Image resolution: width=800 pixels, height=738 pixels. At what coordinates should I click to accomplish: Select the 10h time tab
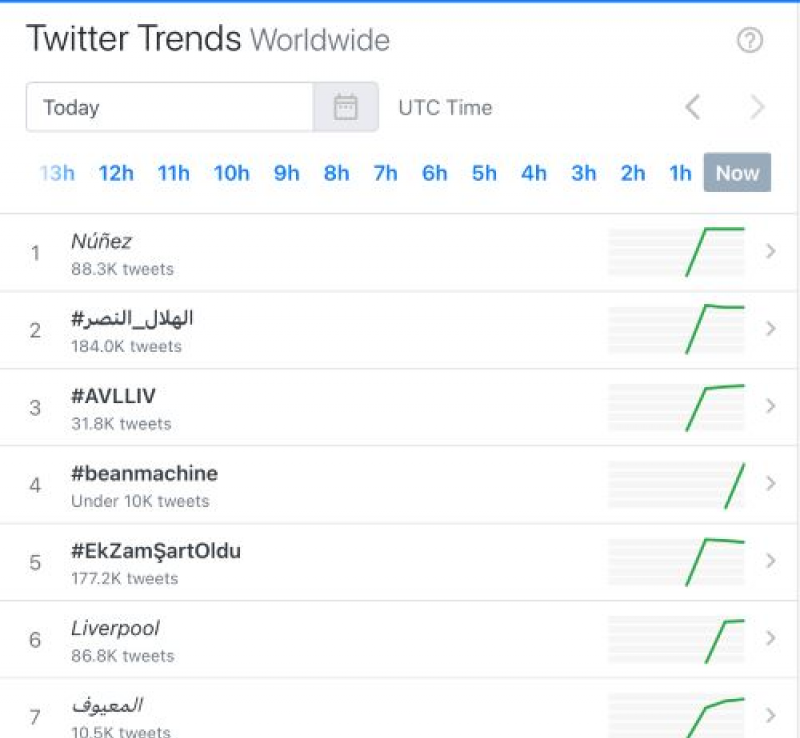coord(231,173)
